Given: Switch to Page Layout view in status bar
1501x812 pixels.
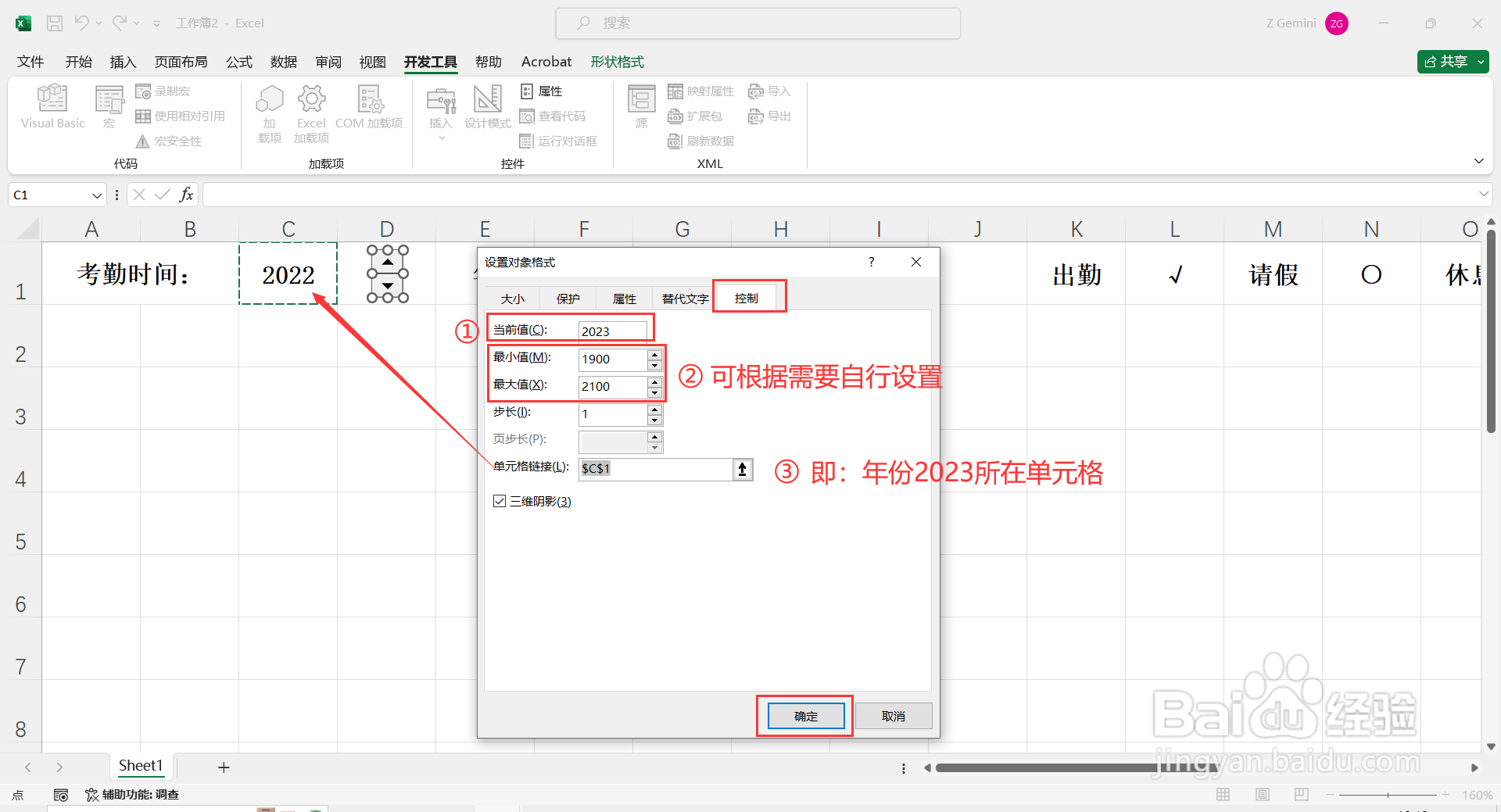Looking at the screenshot, I should [1262, 795].
